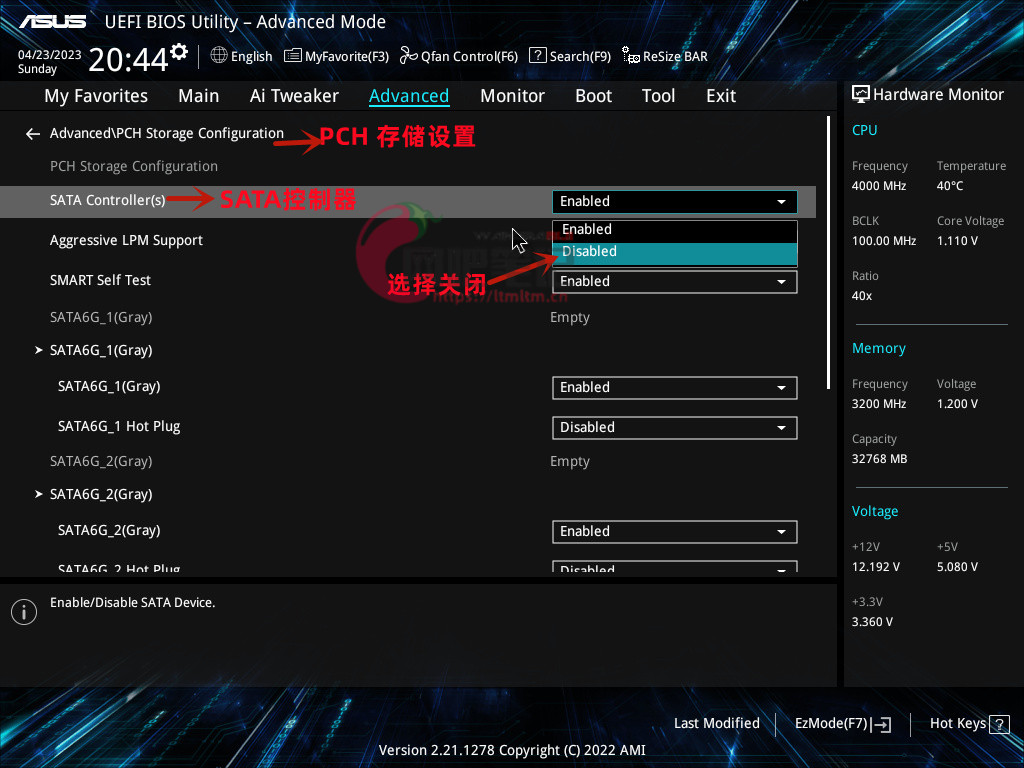This screenshot has height=768, width=1024.
Task: Click the CPU Temperature 40°C value
Action: (950, 186)
